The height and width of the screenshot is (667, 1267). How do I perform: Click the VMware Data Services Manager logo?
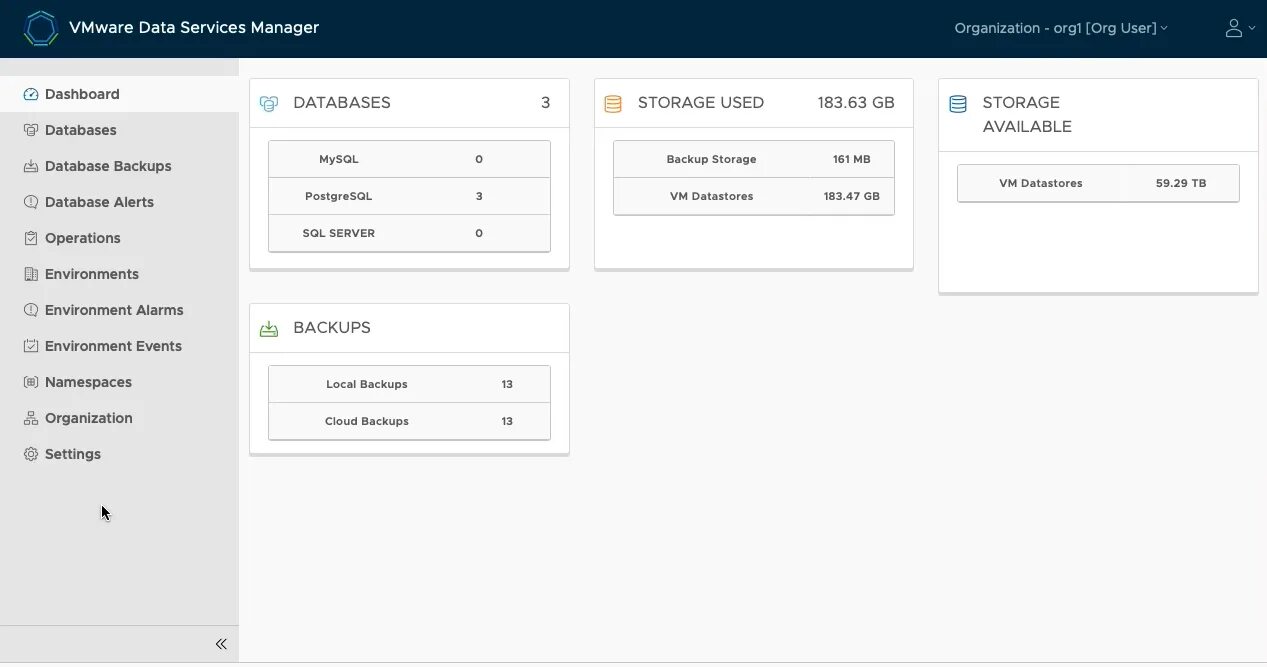click(41, 28)
